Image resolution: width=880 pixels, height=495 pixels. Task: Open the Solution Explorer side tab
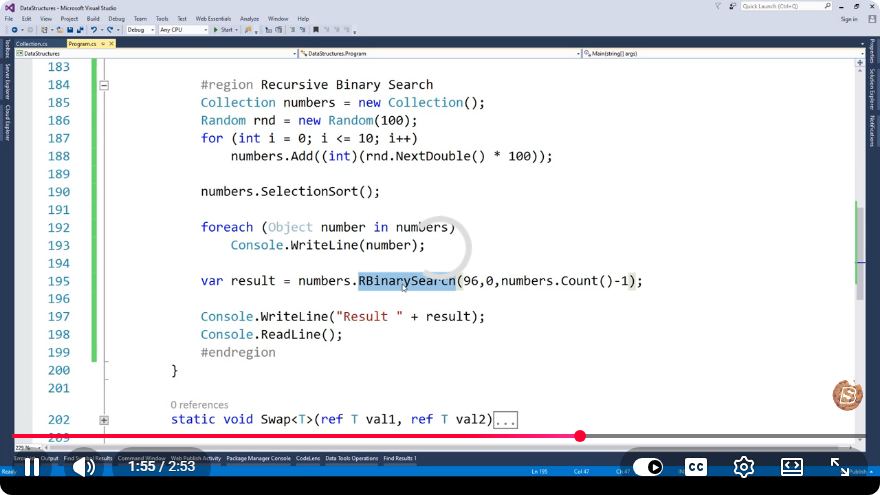[x=872, y=89]
